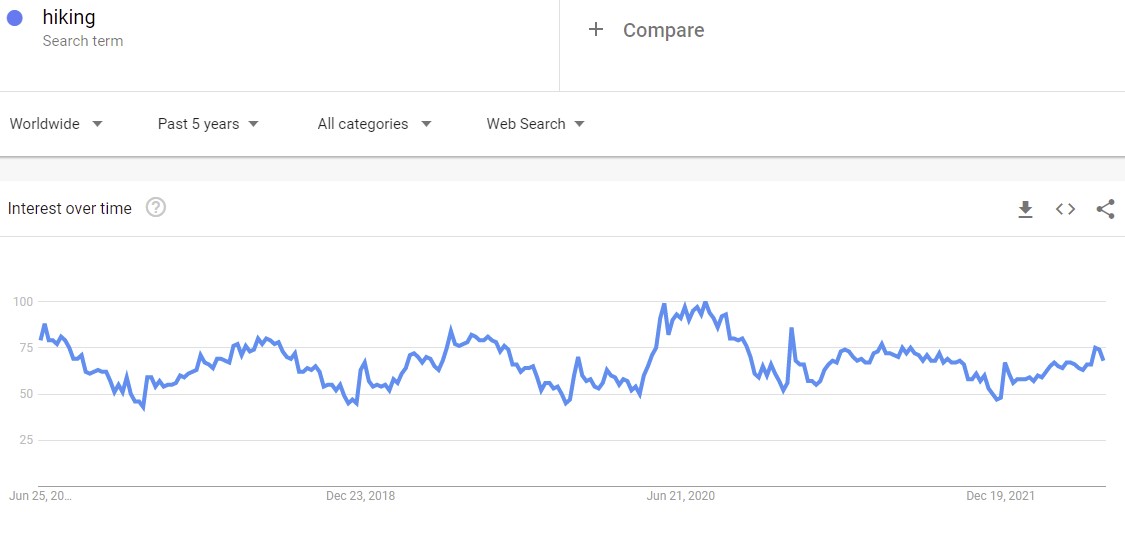Viewport: 1125px width, 543px height.
Task: Click the truncated Jun 25 axis label
Action: 40,496
